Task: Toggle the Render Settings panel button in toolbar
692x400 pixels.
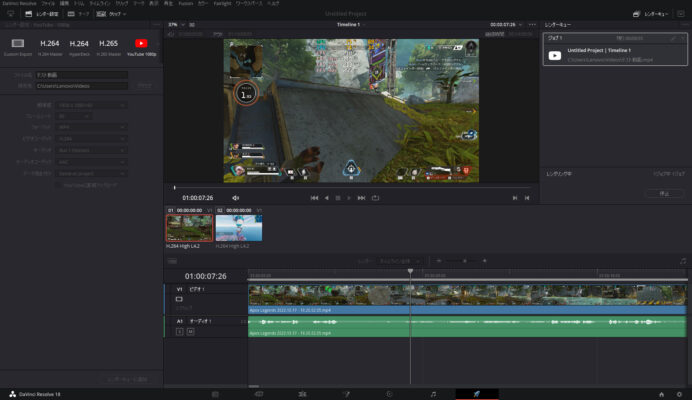Action: pos(42,14)
